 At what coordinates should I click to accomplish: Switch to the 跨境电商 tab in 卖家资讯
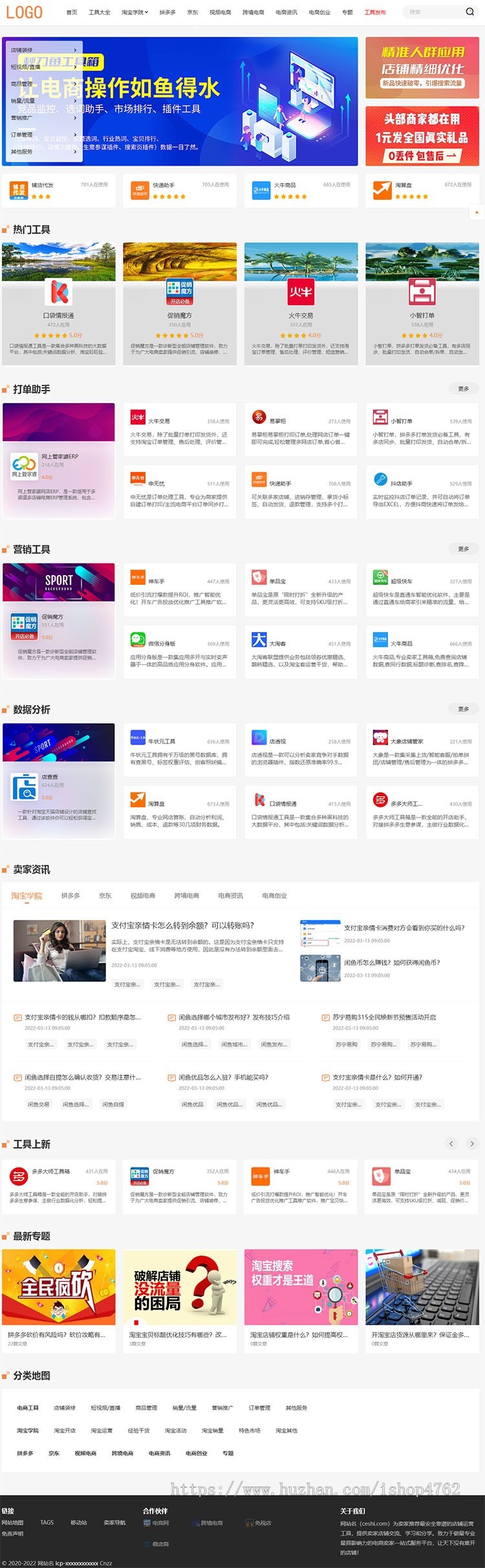187,896
